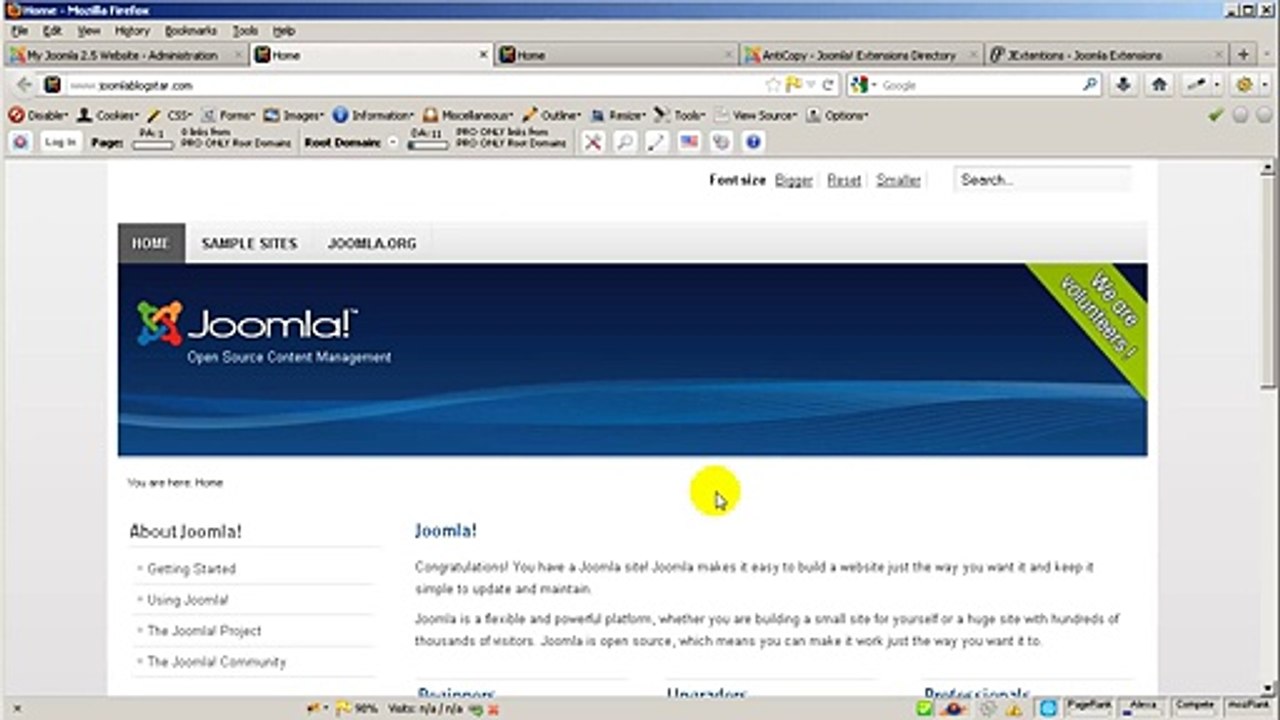
Task: Click the Bigger font size link
Action: (x=793, y=180)
